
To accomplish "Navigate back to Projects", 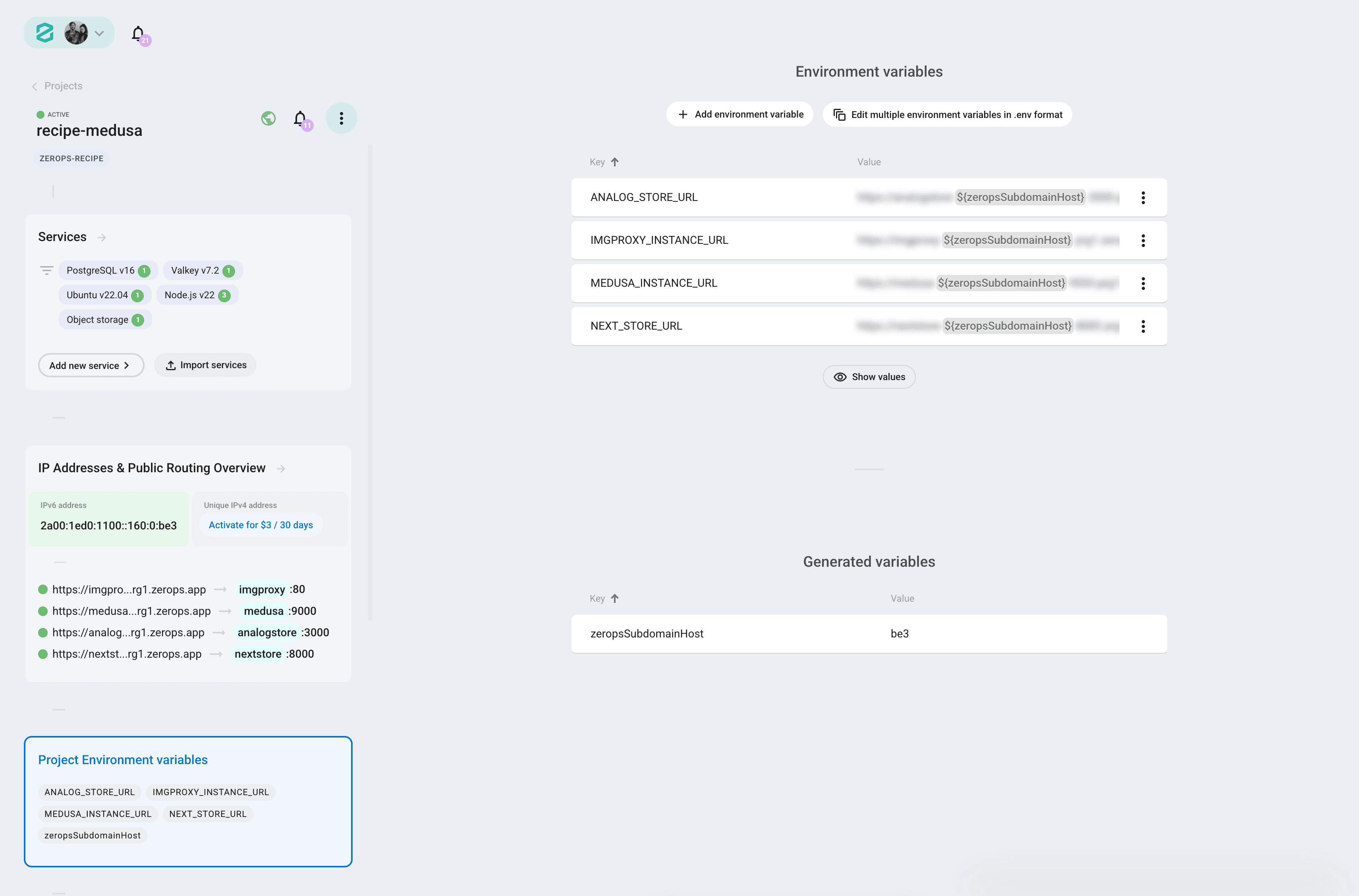I will (x=63, y=86).
